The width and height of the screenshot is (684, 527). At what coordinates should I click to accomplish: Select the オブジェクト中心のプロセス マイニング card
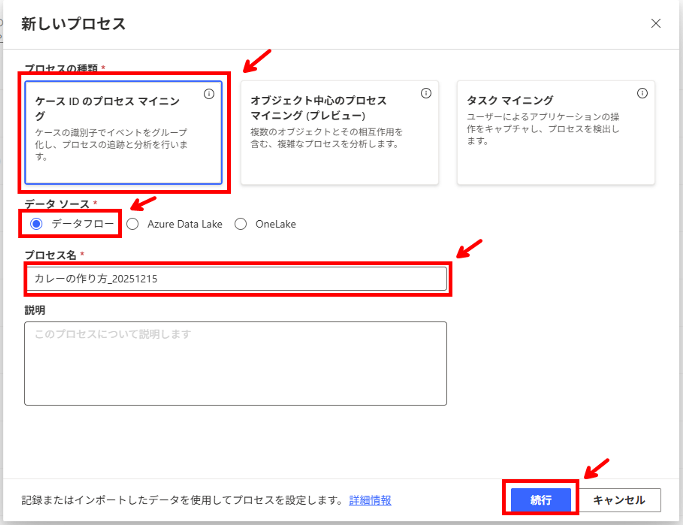click(x=339, y=133)
